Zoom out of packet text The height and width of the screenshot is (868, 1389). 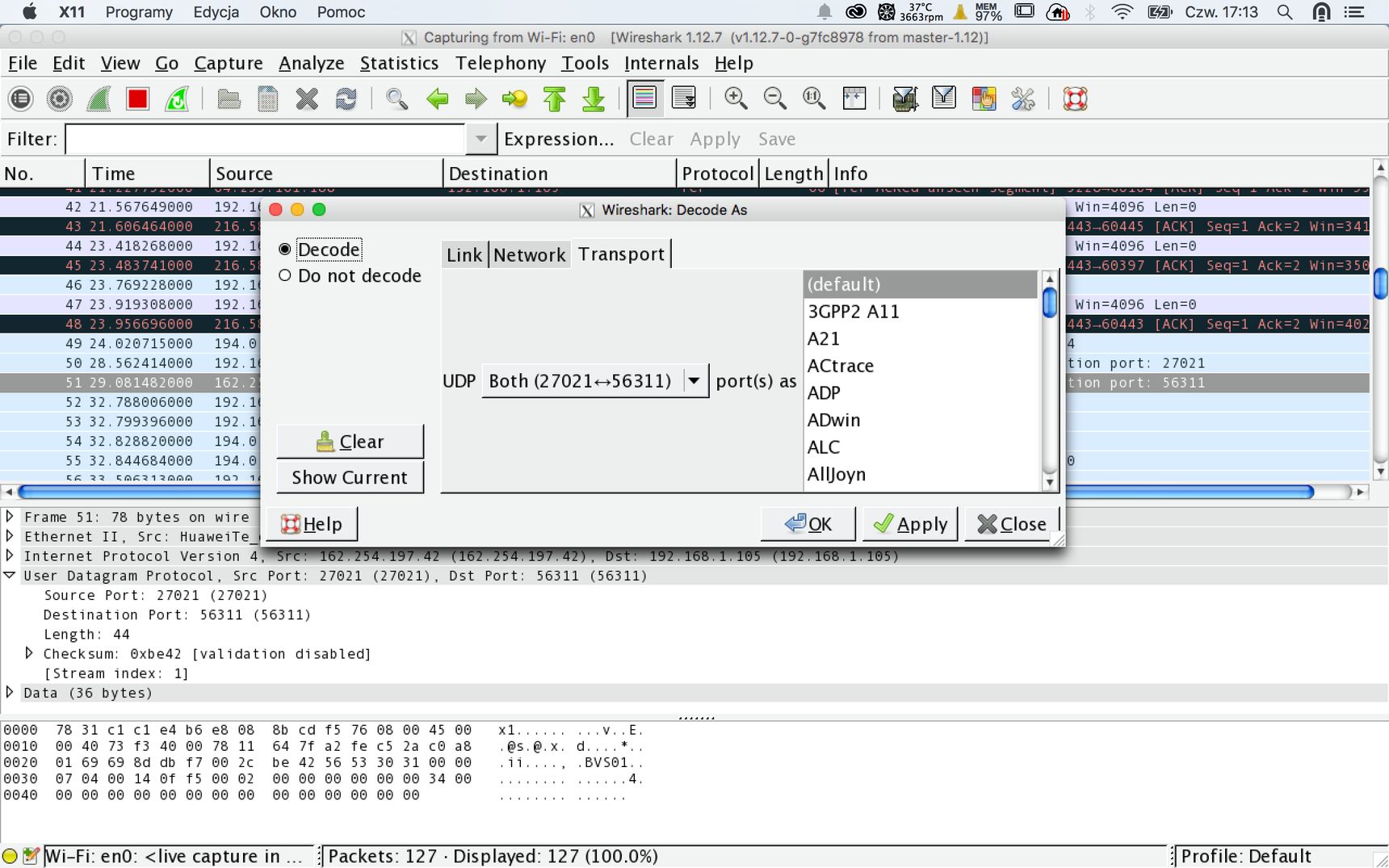(775, 99)
